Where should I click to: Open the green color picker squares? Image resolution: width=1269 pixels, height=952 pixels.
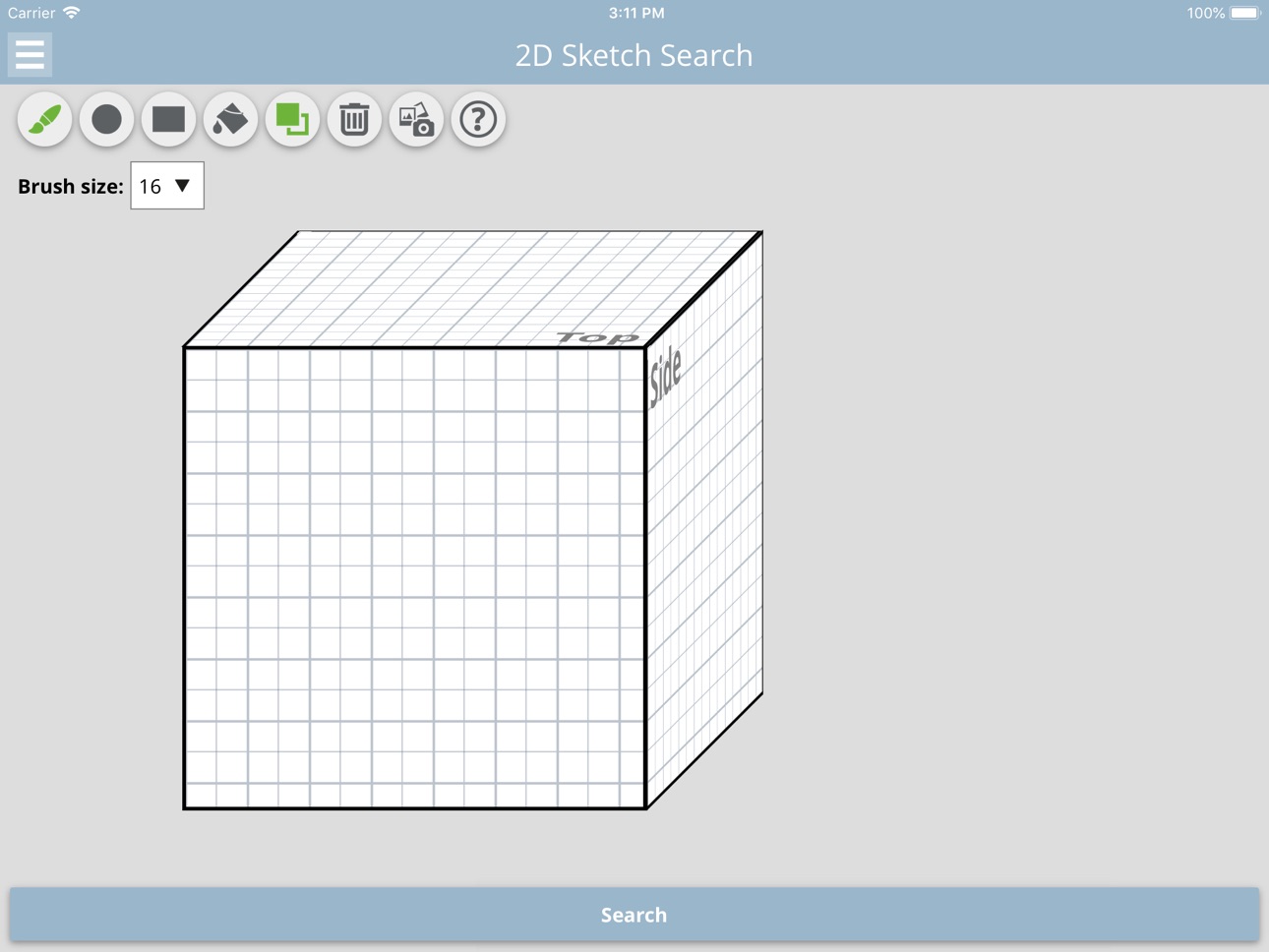tap(292, 119)
